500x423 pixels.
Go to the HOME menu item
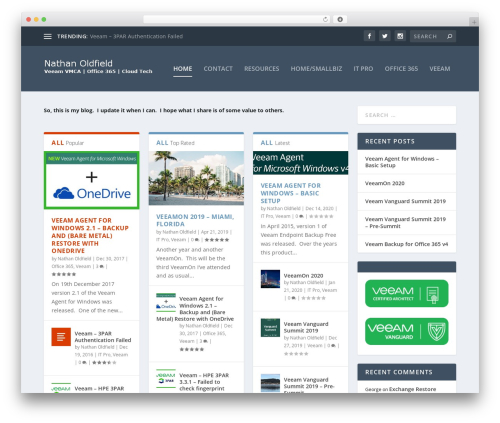pos(183,69)
